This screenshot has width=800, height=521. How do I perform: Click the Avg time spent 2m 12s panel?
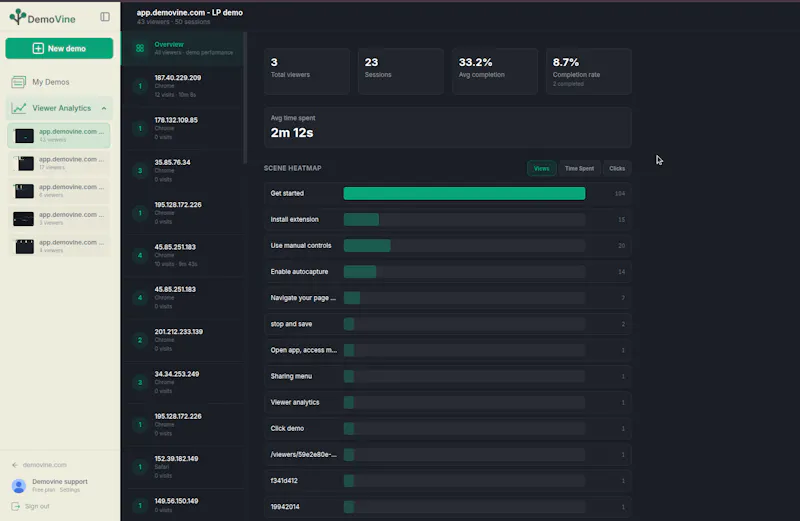448,128
